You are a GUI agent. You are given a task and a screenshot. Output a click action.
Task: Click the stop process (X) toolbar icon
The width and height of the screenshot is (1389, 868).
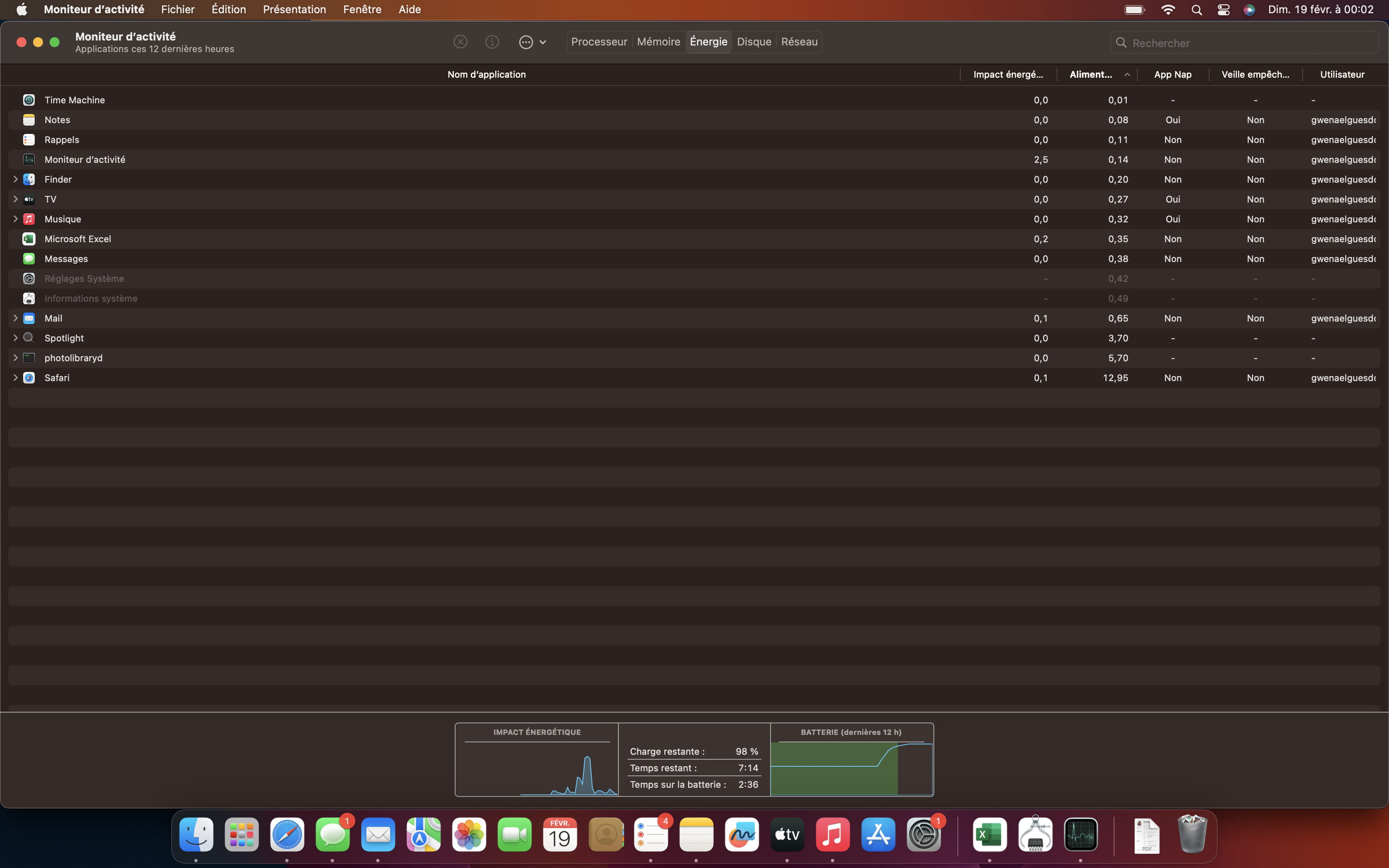461,42
